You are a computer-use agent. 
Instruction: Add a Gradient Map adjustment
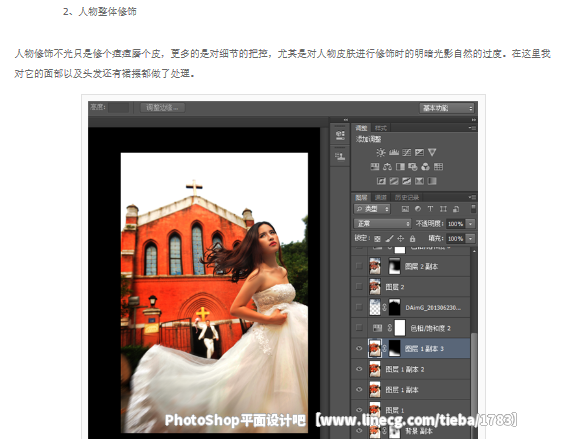click(x=432, y=181)
